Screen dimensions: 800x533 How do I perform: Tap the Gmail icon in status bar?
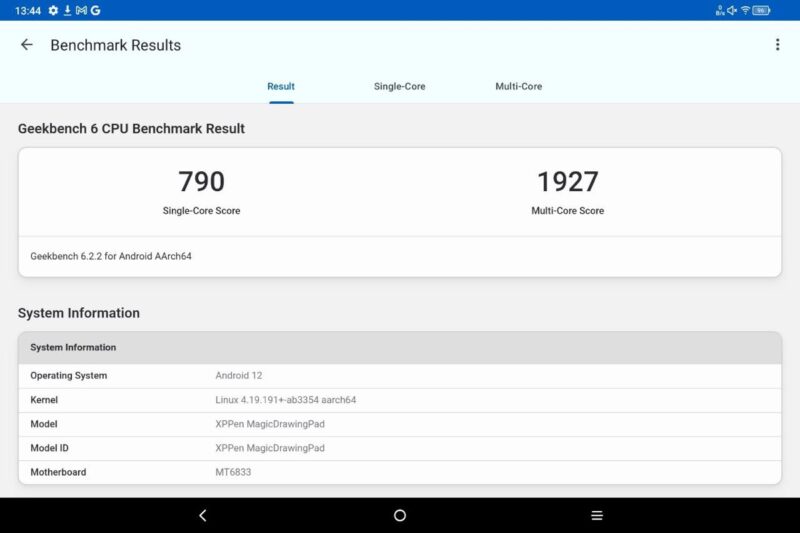tap(81, 10)
